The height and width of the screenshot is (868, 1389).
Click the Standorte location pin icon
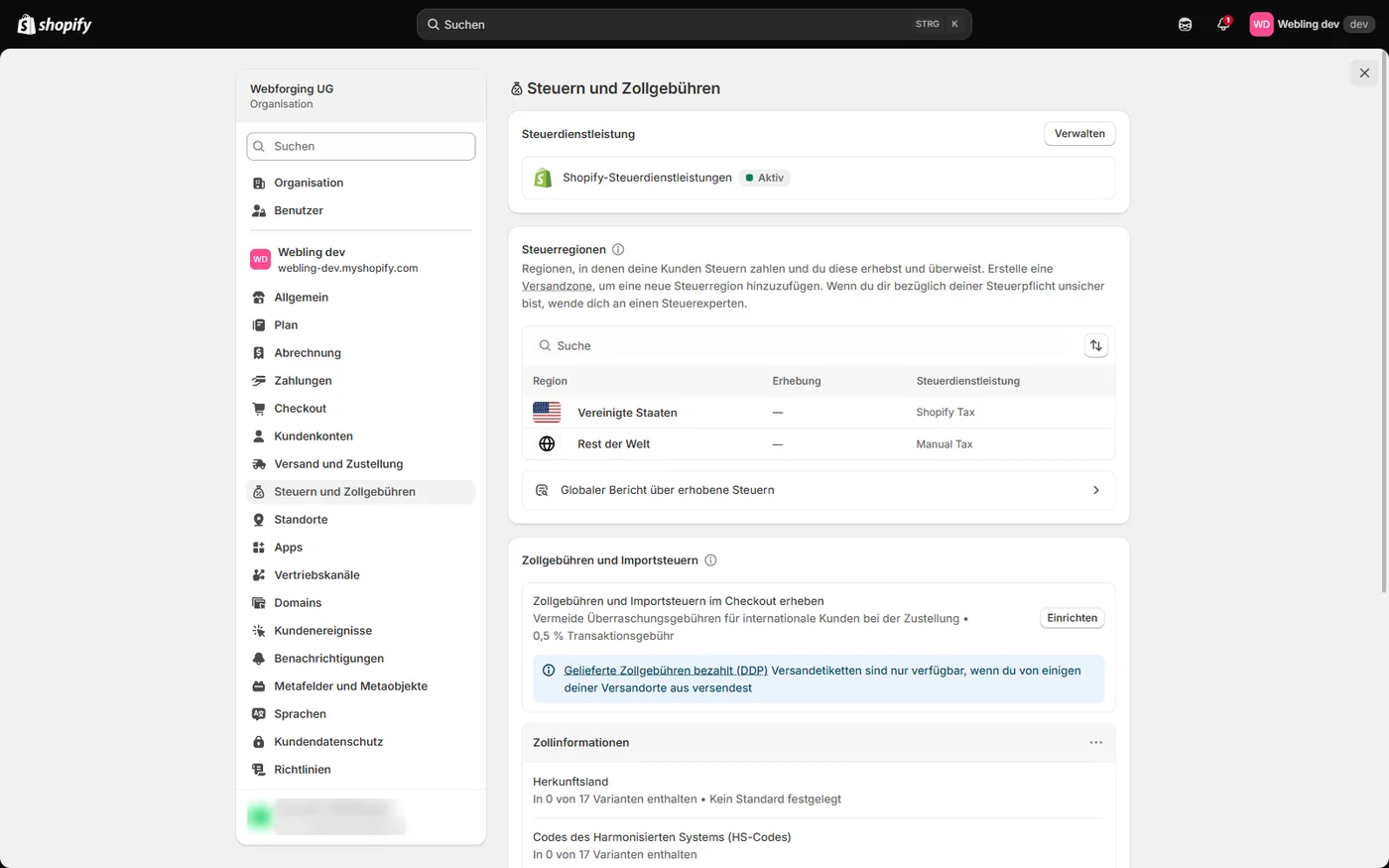259,520
